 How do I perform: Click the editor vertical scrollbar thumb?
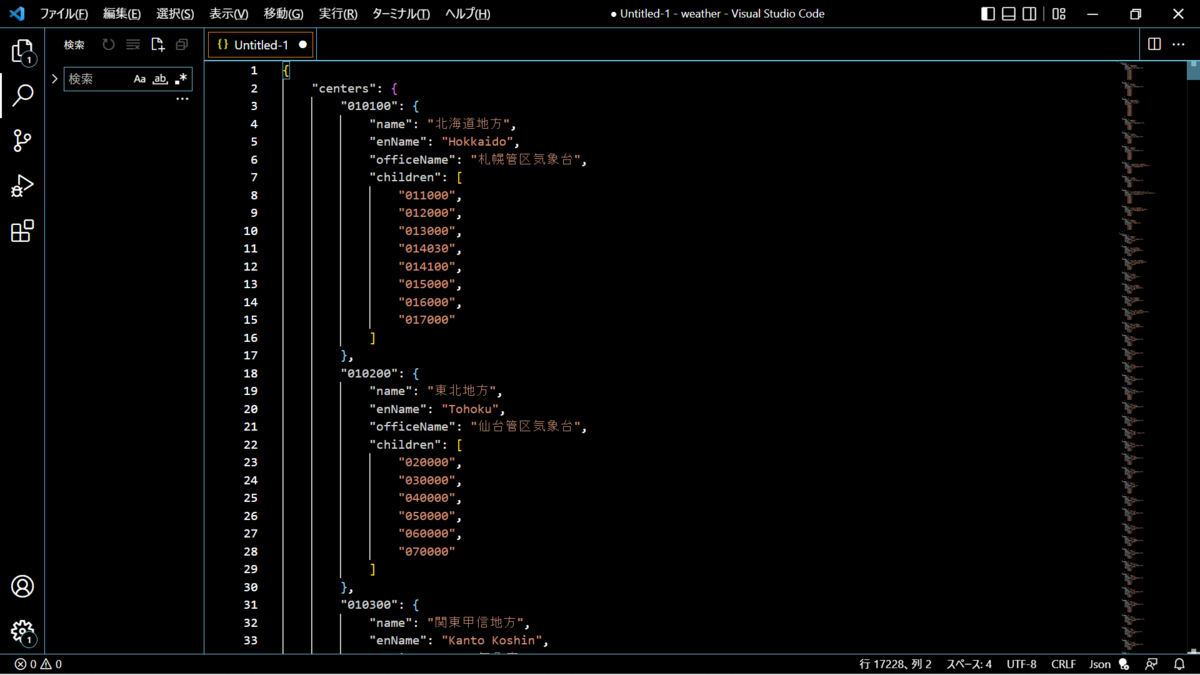point(1193,70)
